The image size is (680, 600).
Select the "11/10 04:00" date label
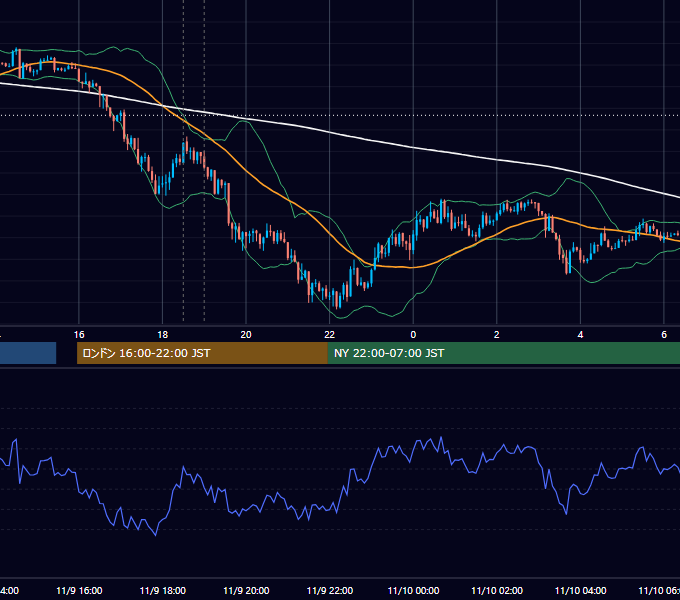(x=581, y=590)
